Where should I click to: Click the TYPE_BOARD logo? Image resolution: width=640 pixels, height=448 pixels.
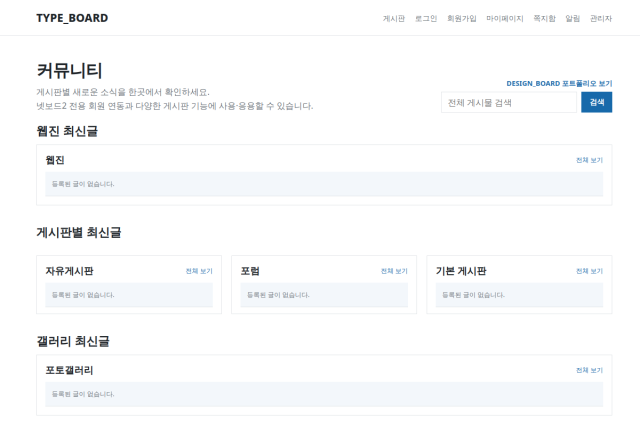tap(72, 18)
